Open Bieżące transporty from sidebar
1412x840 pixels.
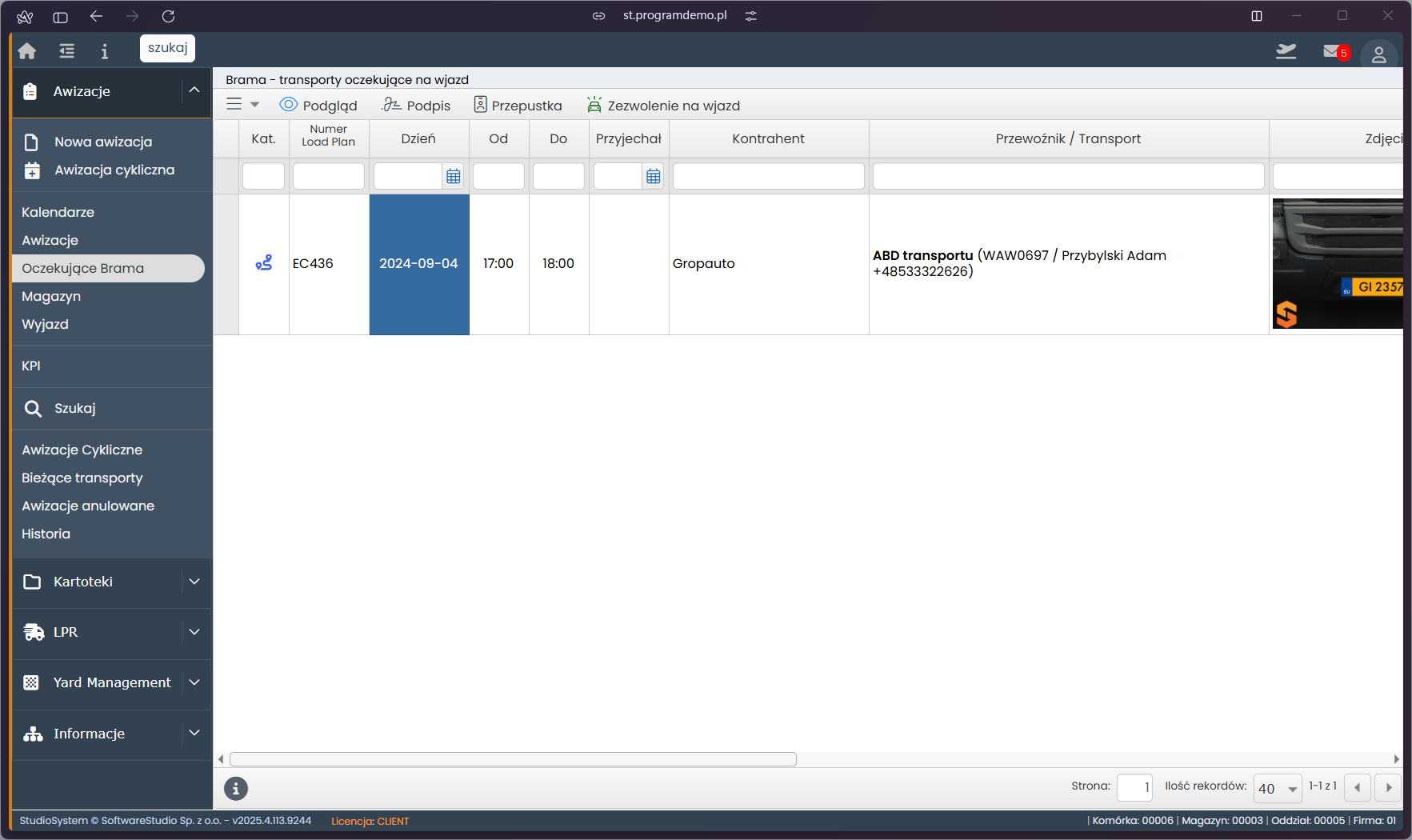(82, 478)
